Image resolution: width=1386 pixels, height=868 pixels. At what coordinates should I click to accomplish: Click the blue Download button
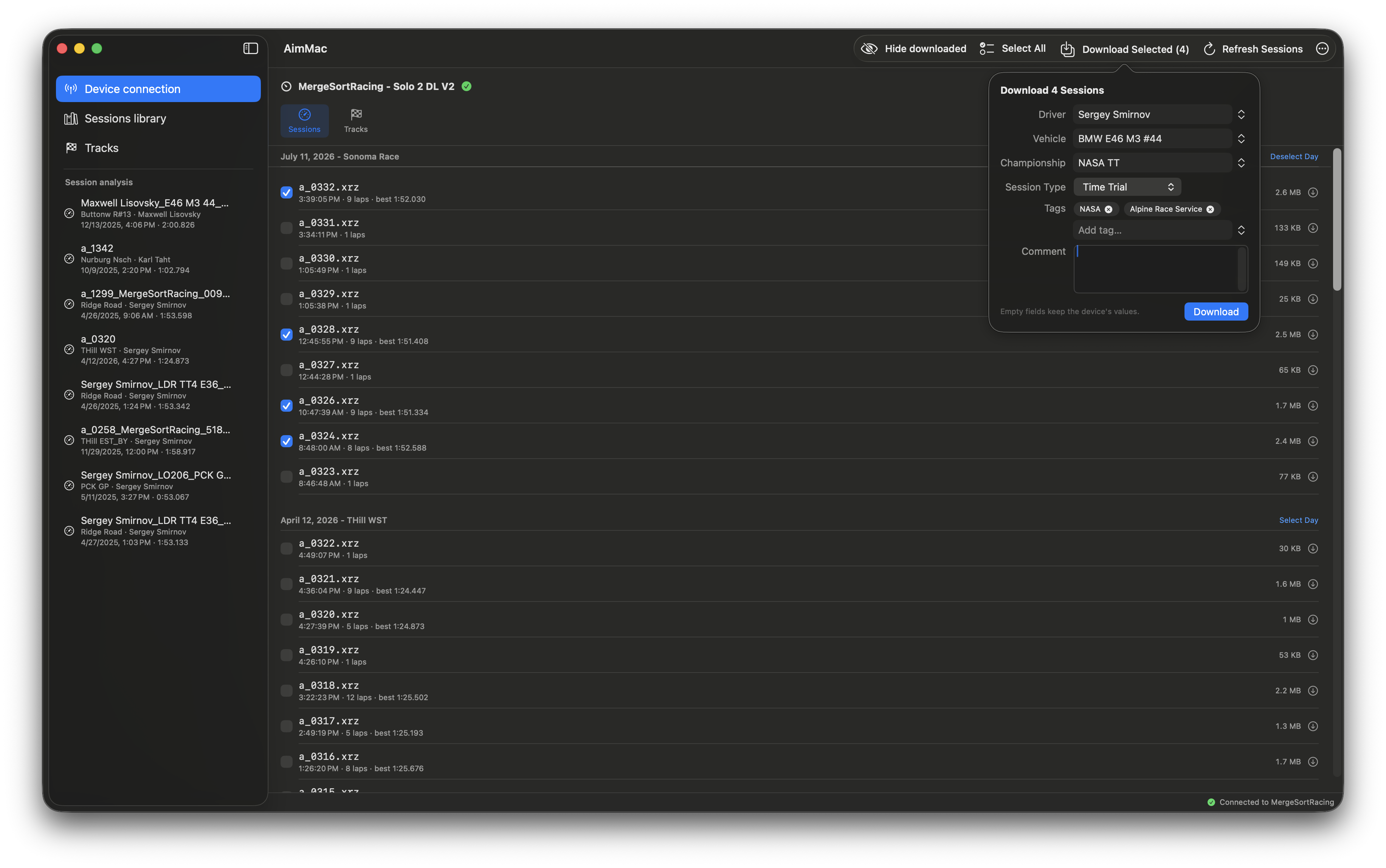click(1215, 312)
